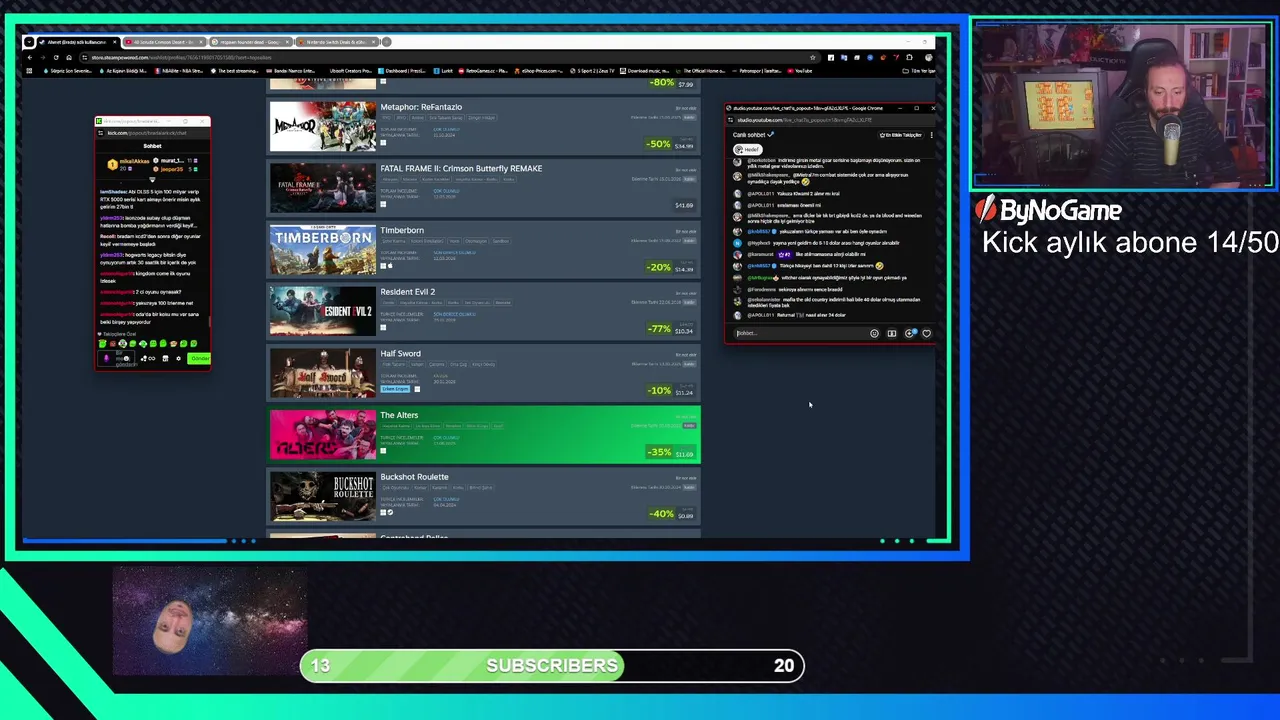1280x720 pixels.
Task: Click the browser reload icon
Action: click(55, 57)
